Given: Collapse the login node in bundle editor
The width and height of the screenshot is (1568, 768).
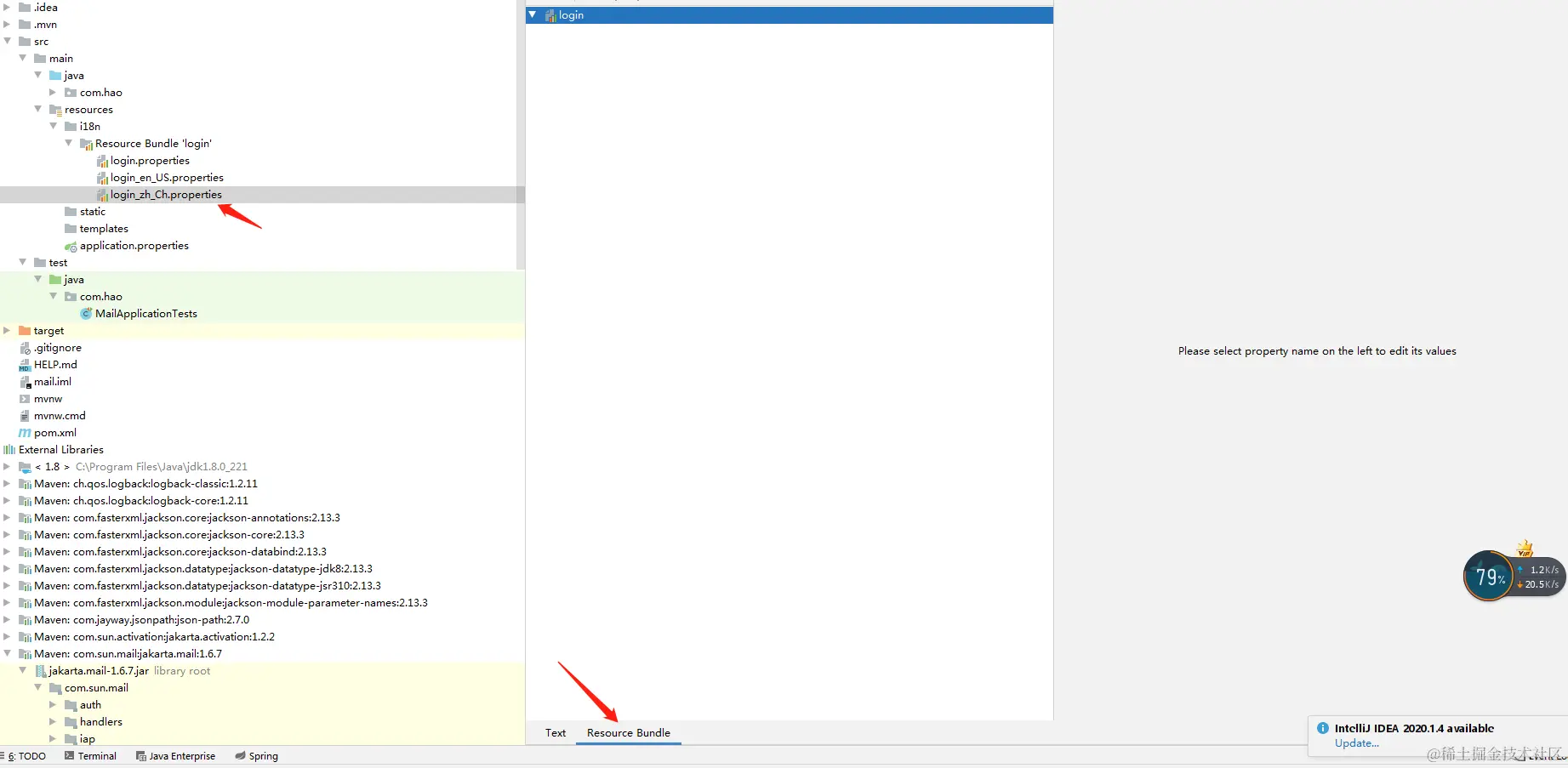Looking at the screenshot, I should [x=533, y=14].
